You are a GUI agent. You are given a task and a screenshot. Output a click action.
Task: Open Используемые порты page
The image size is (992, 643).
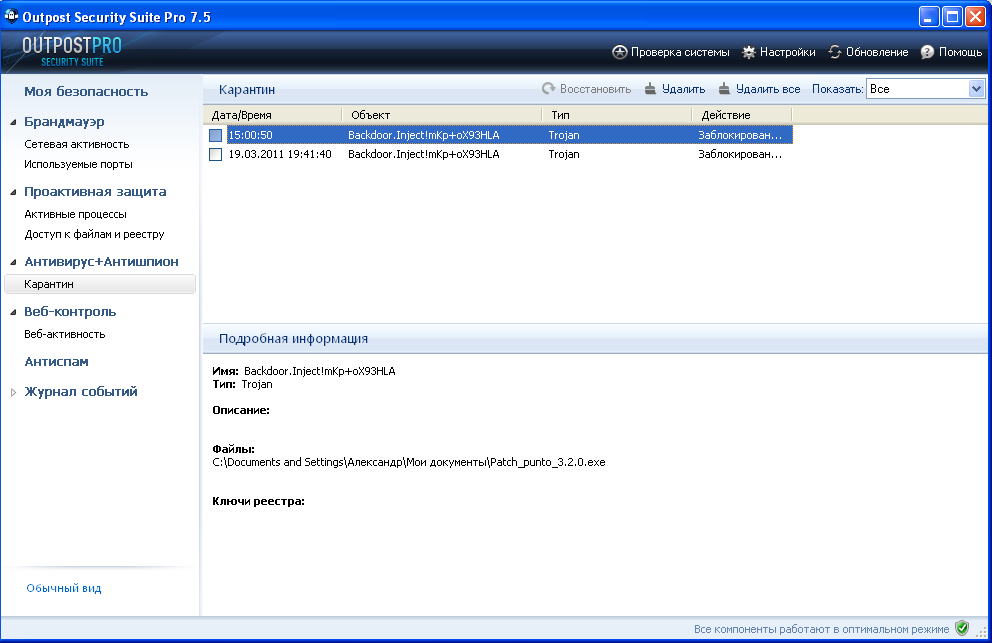pyautogui.click(x=78, y=165)
